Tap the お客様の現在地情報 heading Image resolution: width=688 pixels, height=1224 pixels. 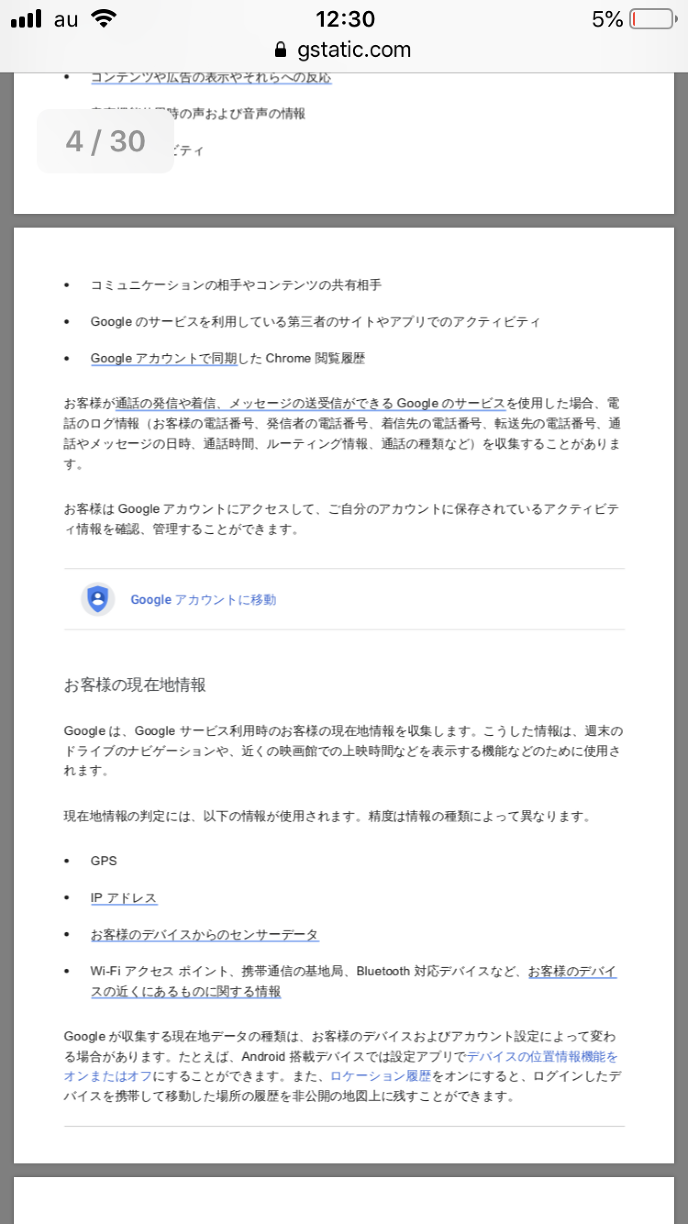tap(135, 685)
